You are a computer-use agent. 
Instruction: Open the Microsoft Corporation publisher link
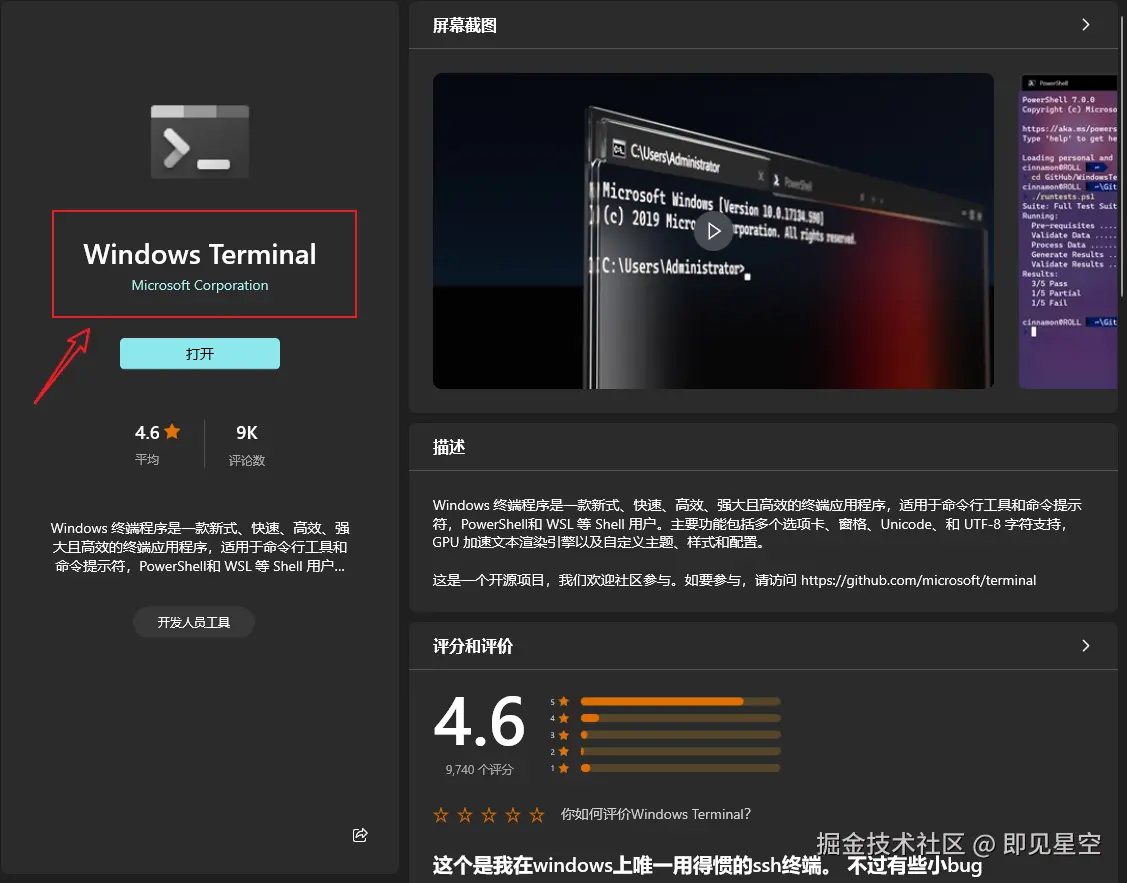tap(200, 285)
